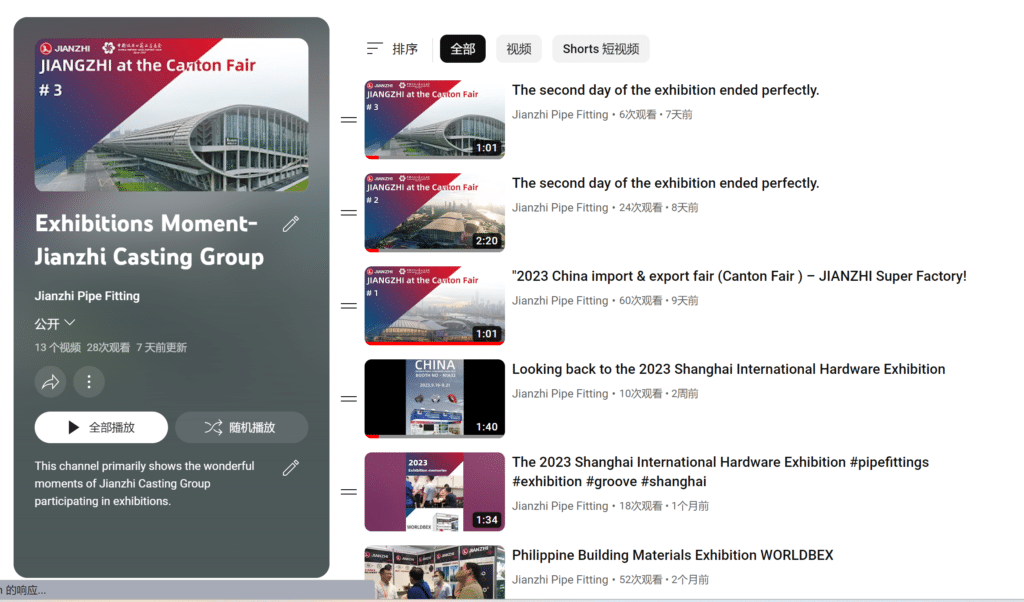Click channel name beside 52次观看 video
Viewport: 1024px width, 602px height.
560,580
